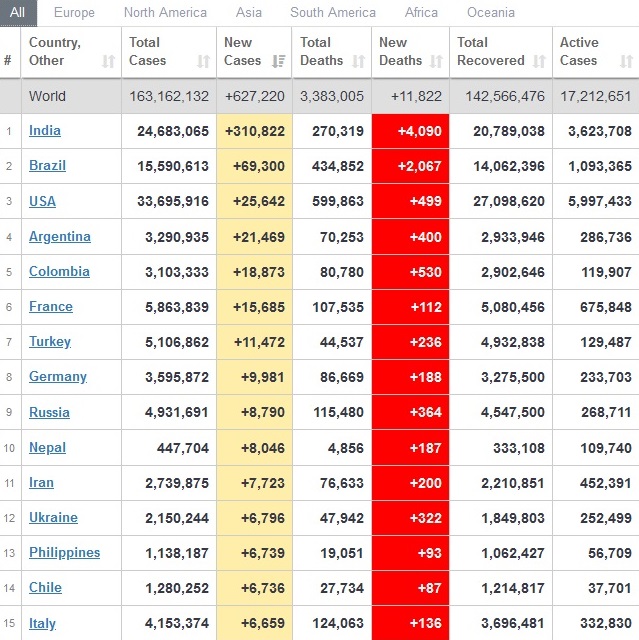Select the Oceania tab
Image resolution: width=639 pixels, height=640 pixels.
(491, 13)
